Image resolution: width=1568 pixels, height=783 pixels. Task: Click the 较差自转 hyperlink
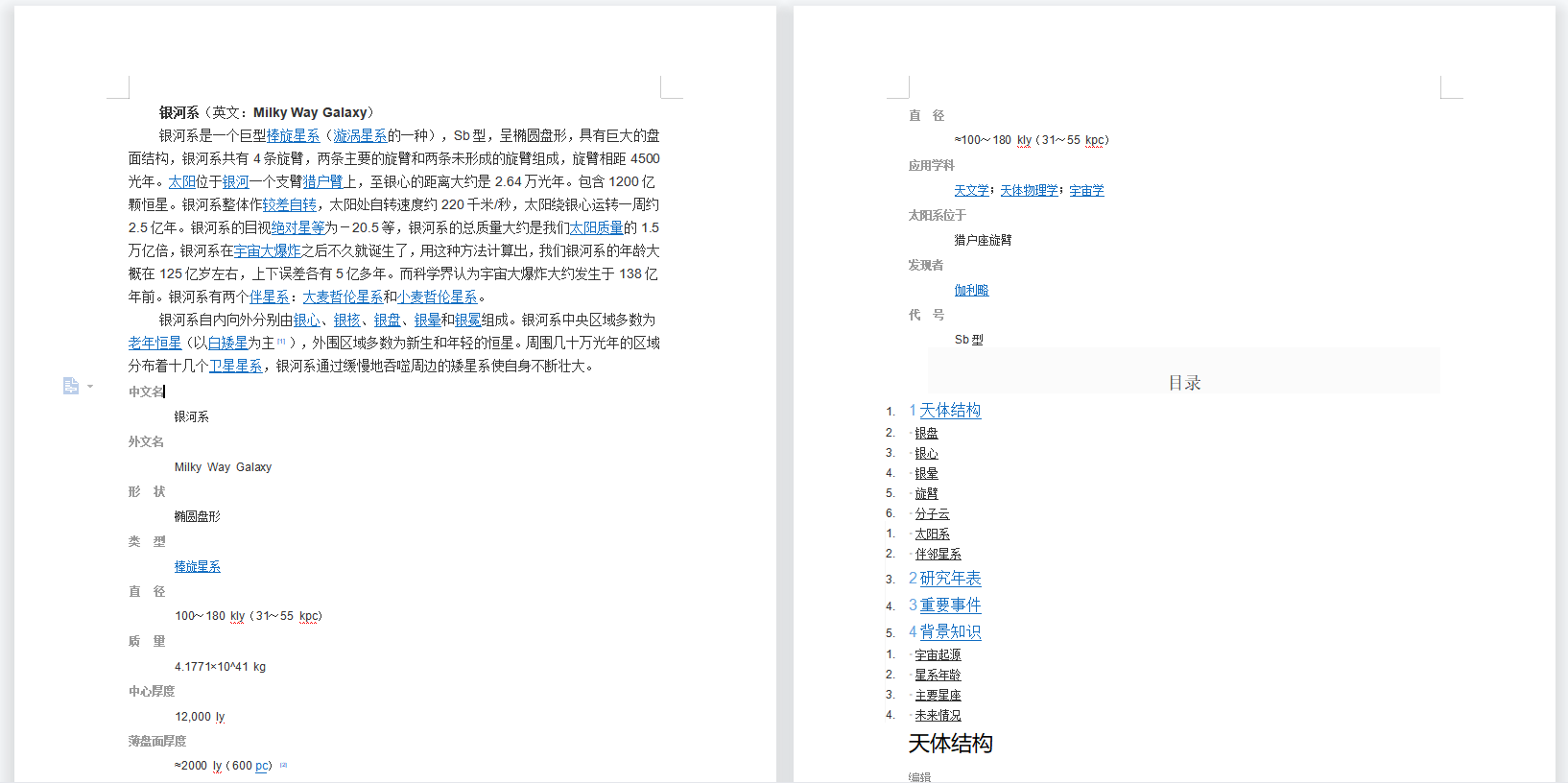(x=289, y=205)
